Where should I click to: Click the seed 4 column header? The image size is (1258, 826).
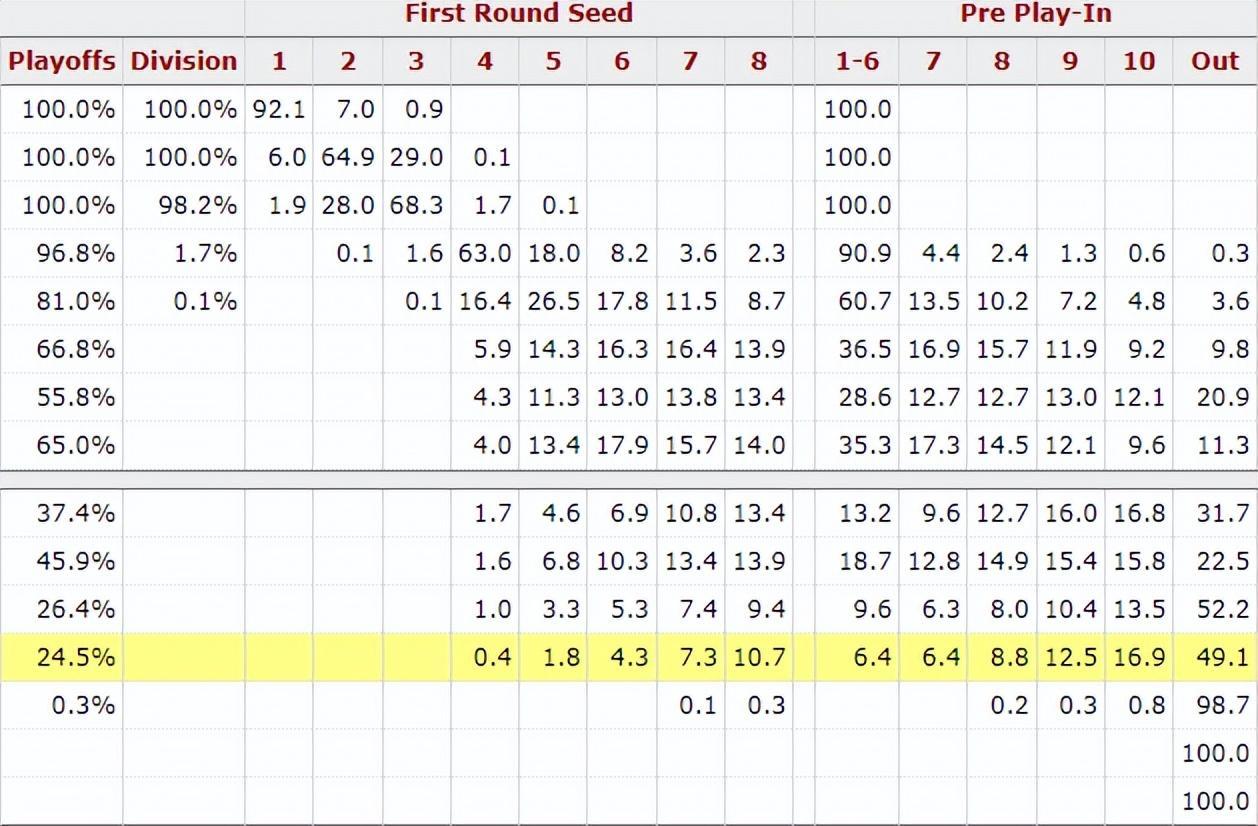(x=485, y=61)
